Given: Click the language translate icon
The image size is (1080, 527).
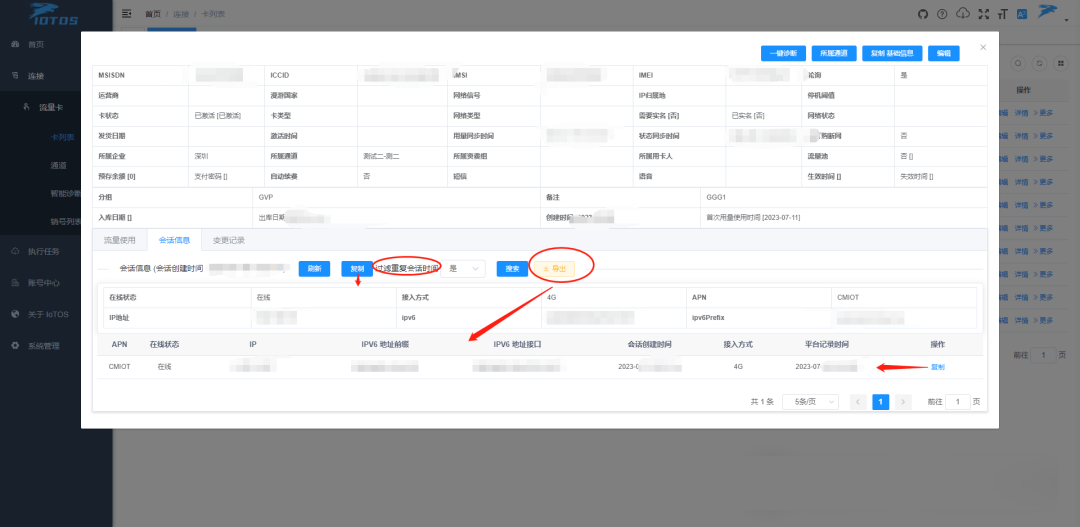Looking at the screenshot, I should (1022, 14).
